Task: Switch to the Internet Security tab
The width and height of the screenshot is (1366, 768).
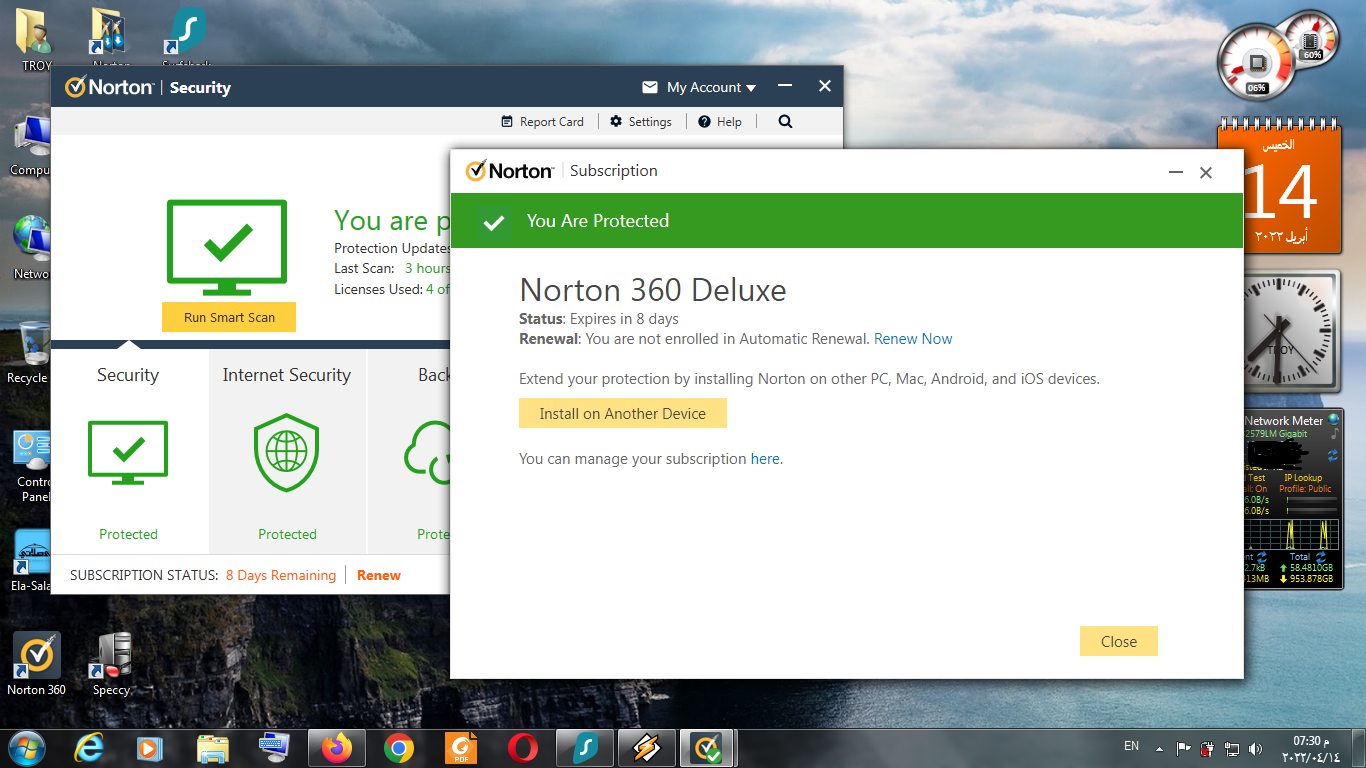Action: (x=287, y=375)
